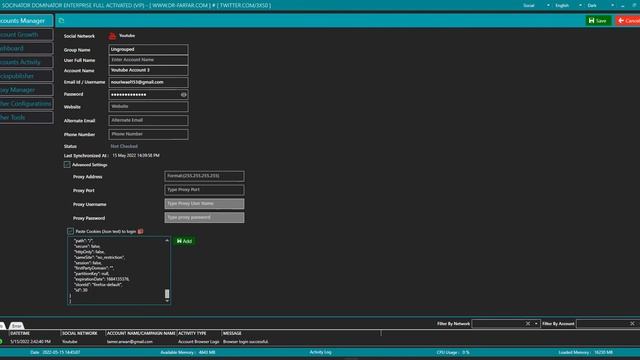Click the Group Name field showing Ungrouped

coord(148,49)
